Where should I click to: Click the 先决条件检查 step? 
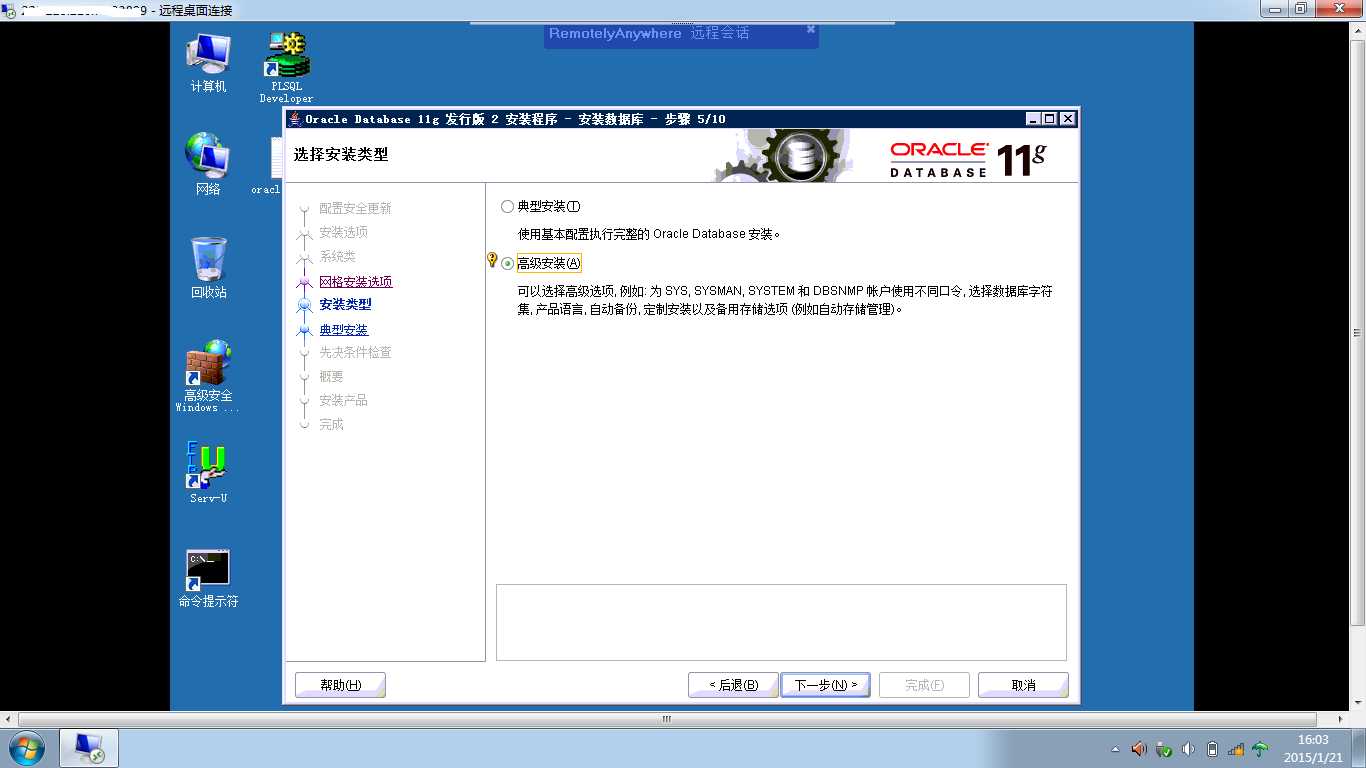[x=356, y=353]
